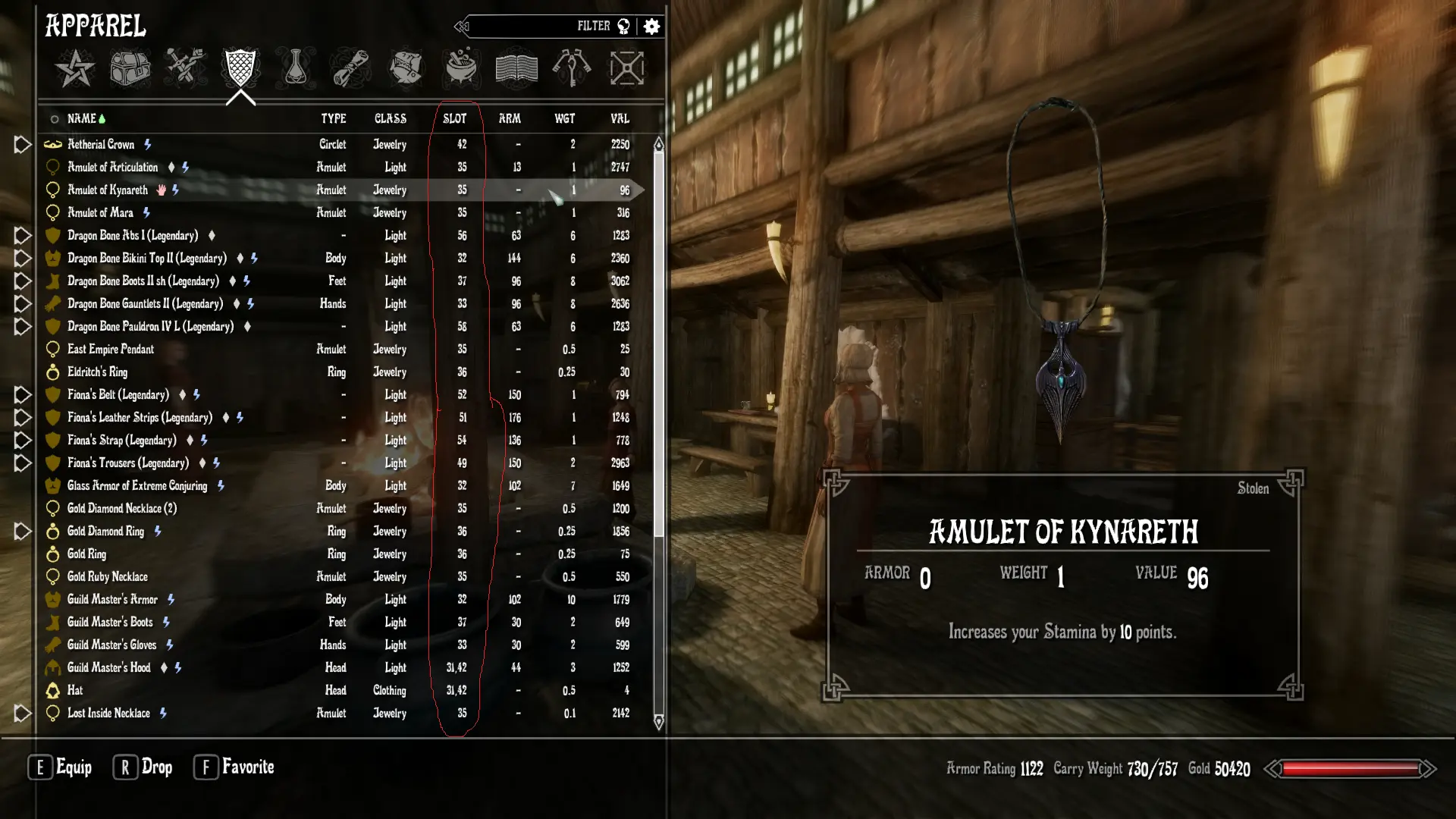The height and width of the screenshot is (819, 1456).
Task: Click the weapons crossed-swords icon
Action: pos(185,68)
